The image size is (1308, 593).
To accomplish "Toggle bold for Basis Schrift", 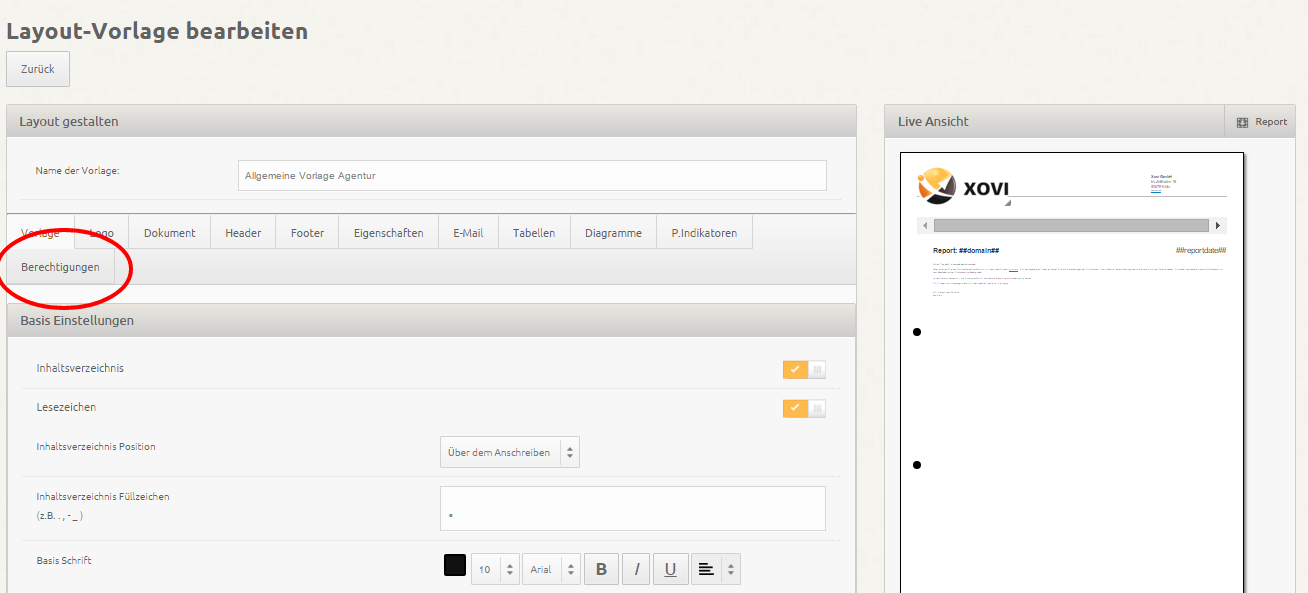I will pos(601,569).
